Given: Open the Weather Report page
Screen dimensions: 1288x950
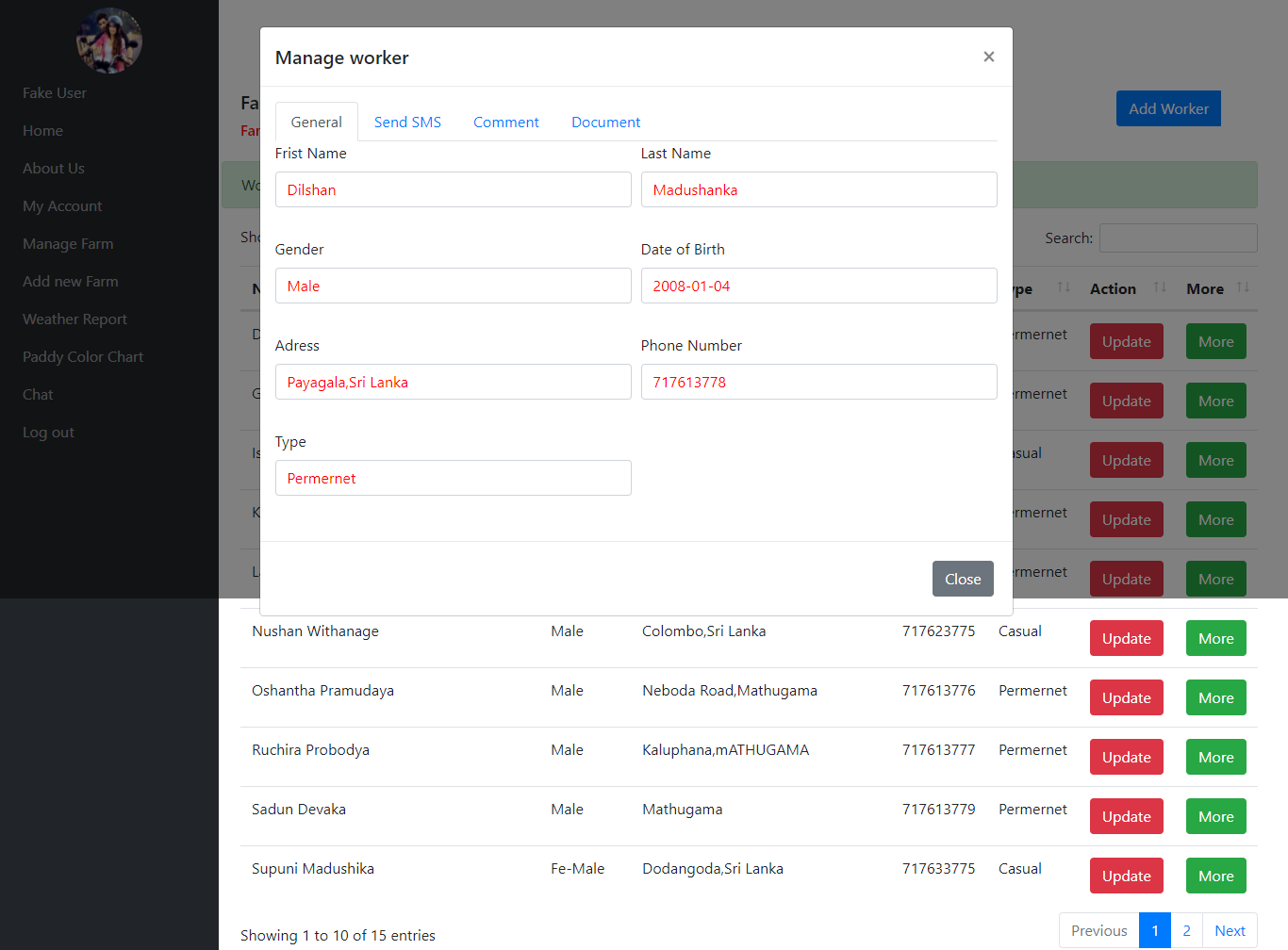Looking at the screenshot, I should point(74,319).
